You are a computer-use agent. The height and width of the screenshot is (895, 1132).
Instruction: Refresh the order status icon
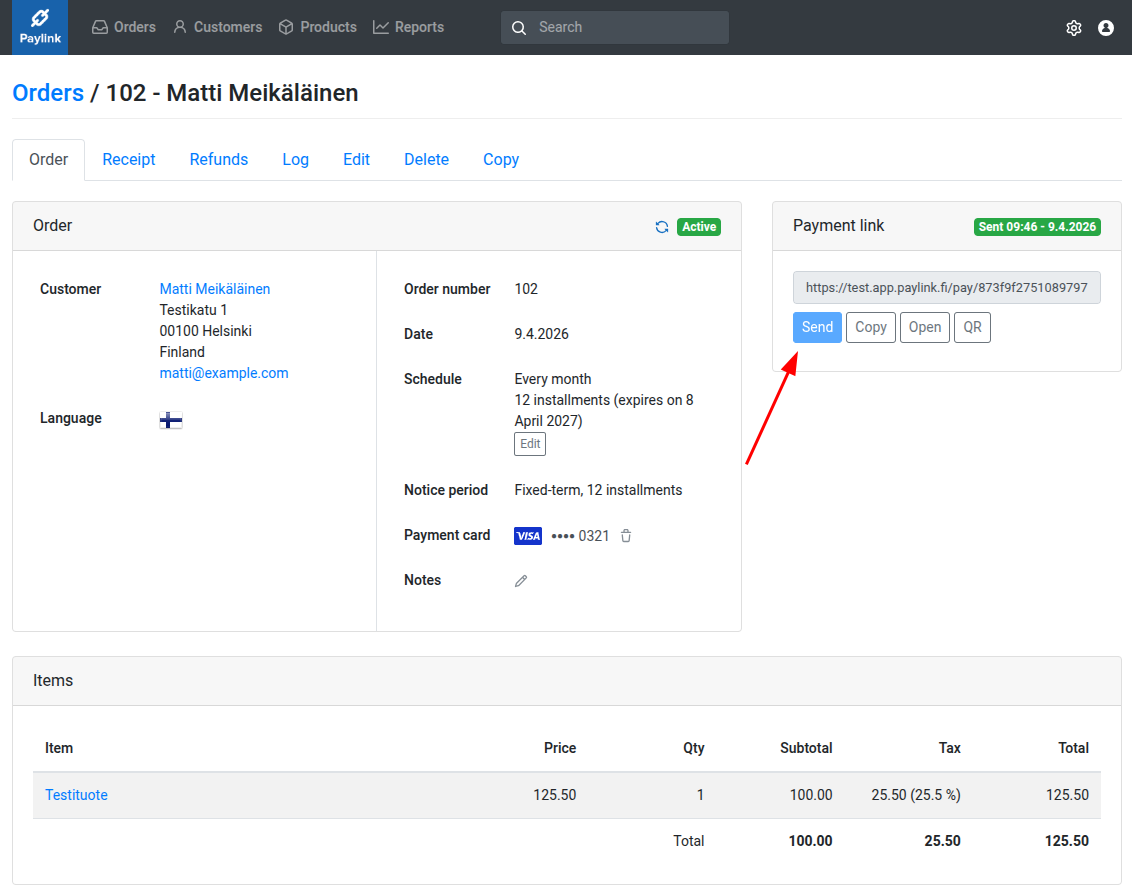click(x=662, y=227)
